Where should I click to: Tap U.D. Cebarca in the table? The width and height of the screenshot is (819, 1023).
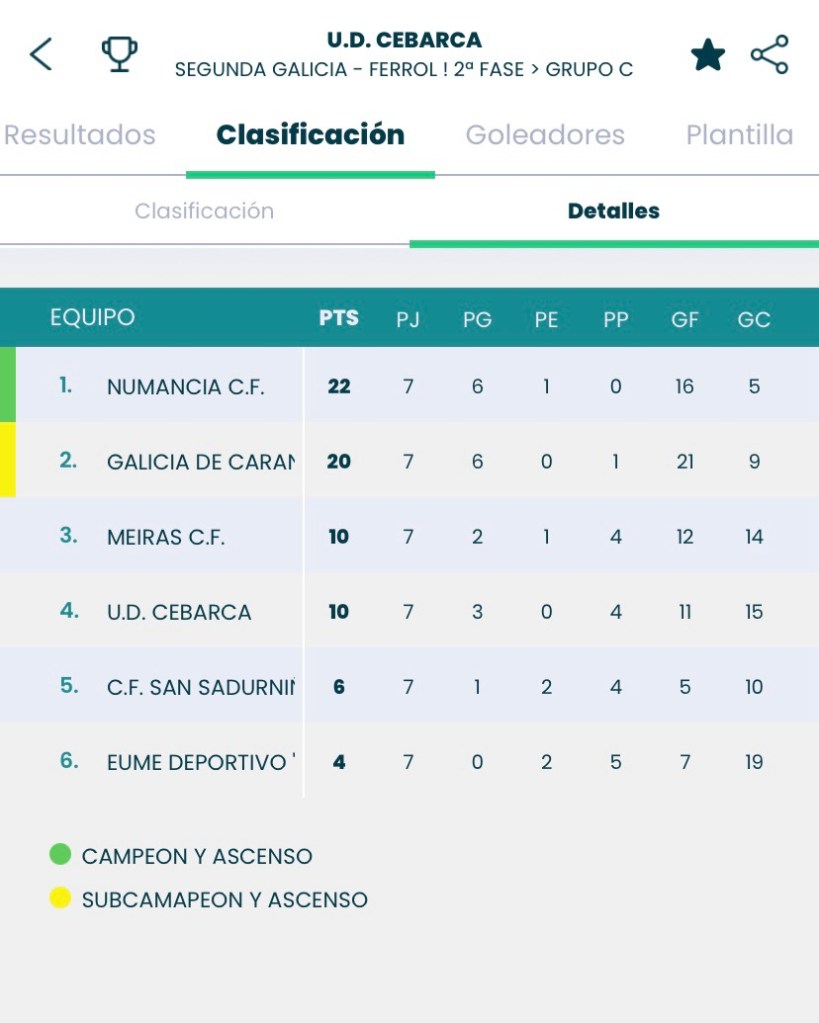(179, 611)
